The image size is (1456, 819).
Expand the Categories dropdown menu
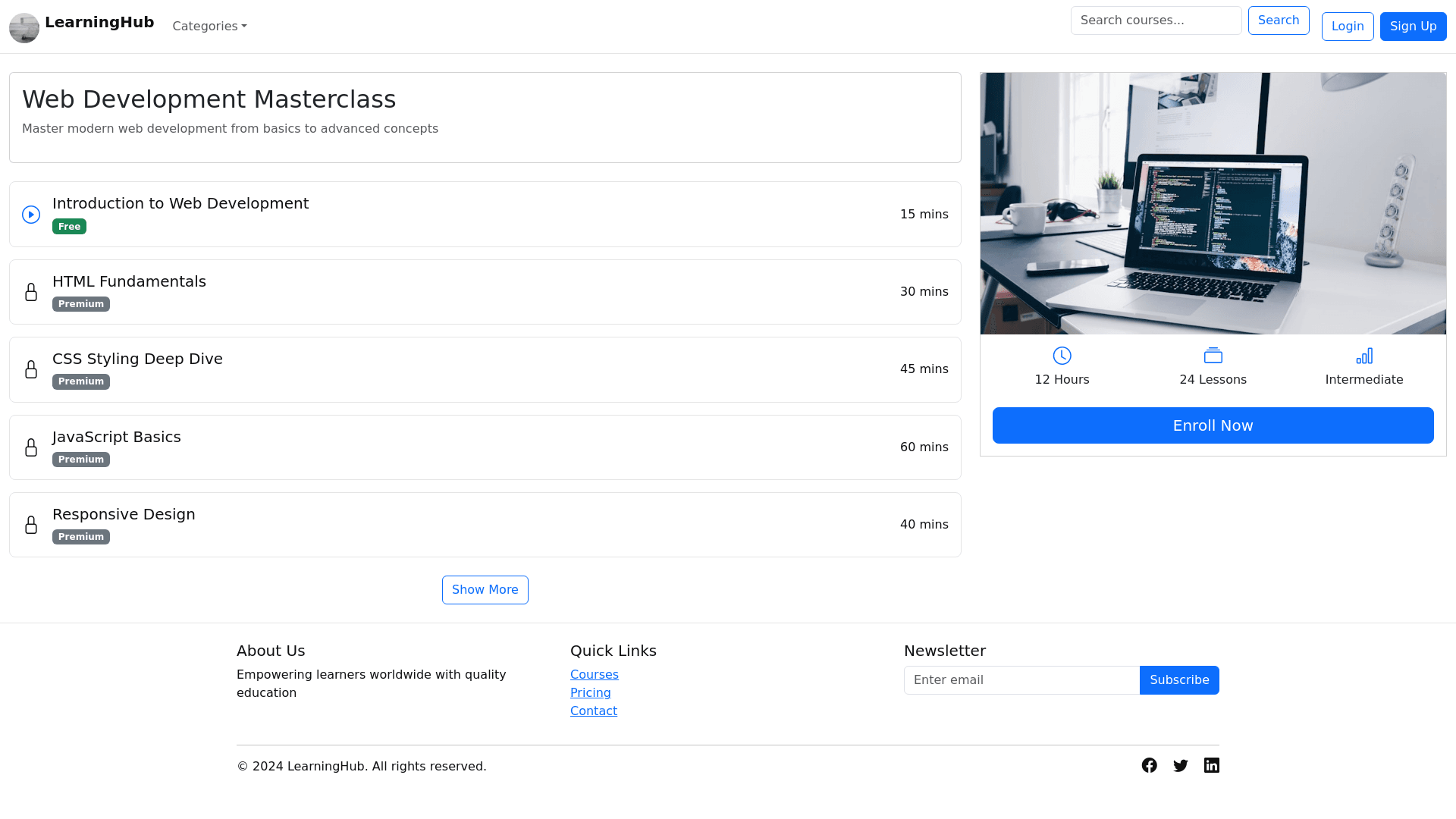[209, 27]
